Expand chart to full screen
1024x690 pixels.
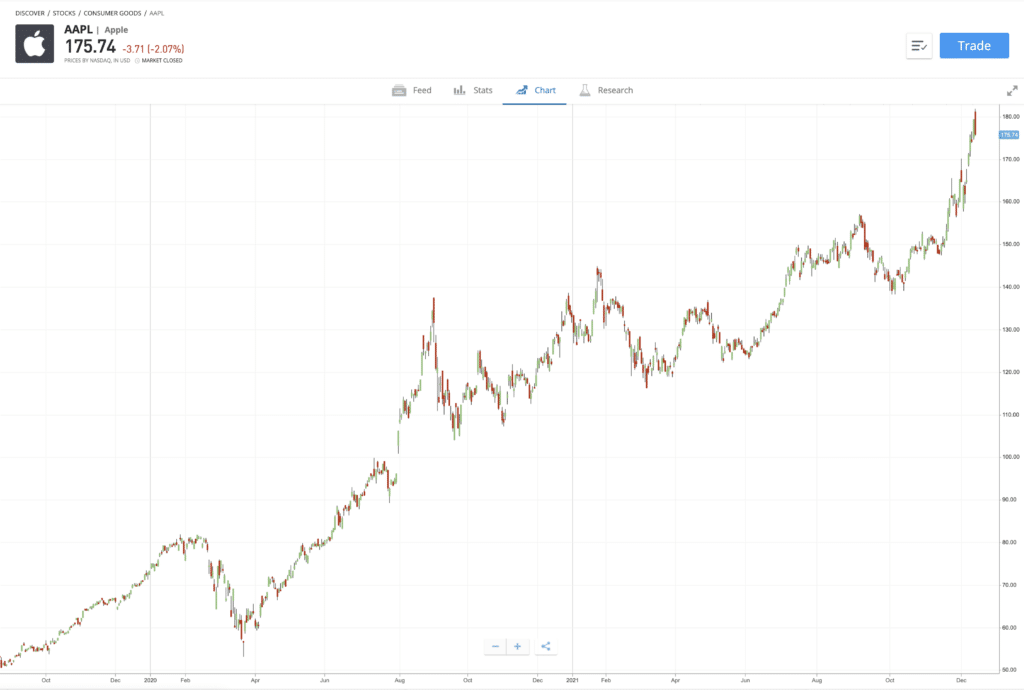click(1012, 91)
